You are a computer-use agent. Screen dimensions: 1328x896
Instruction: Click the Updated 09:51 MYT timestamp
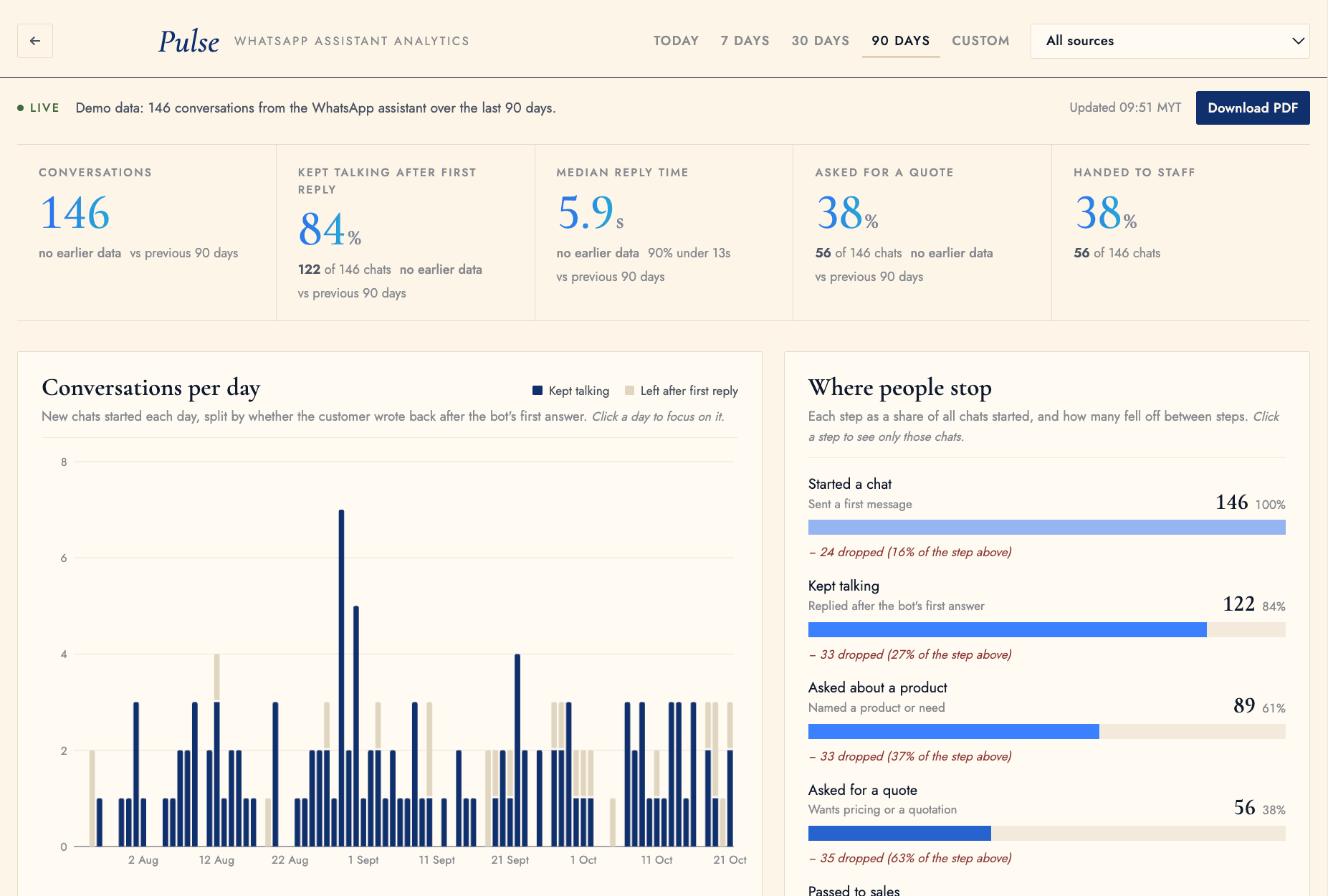coord(1125,108)
